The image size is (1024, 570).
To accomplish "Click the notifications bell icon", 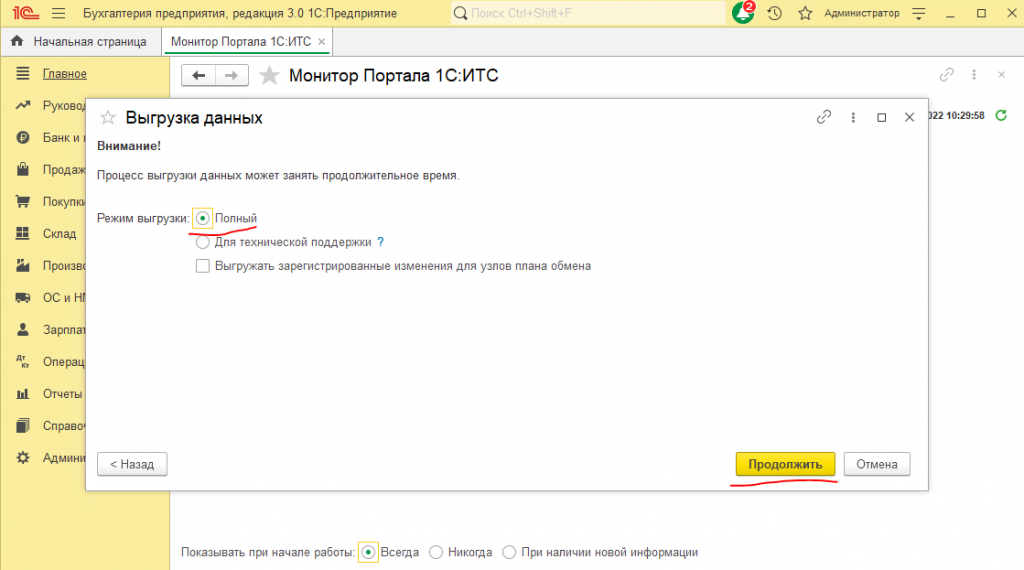I will (742, 14).
